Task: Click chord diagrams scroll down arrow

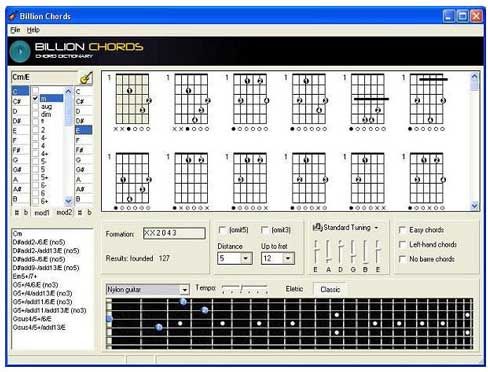Action: tap(475, 206)
